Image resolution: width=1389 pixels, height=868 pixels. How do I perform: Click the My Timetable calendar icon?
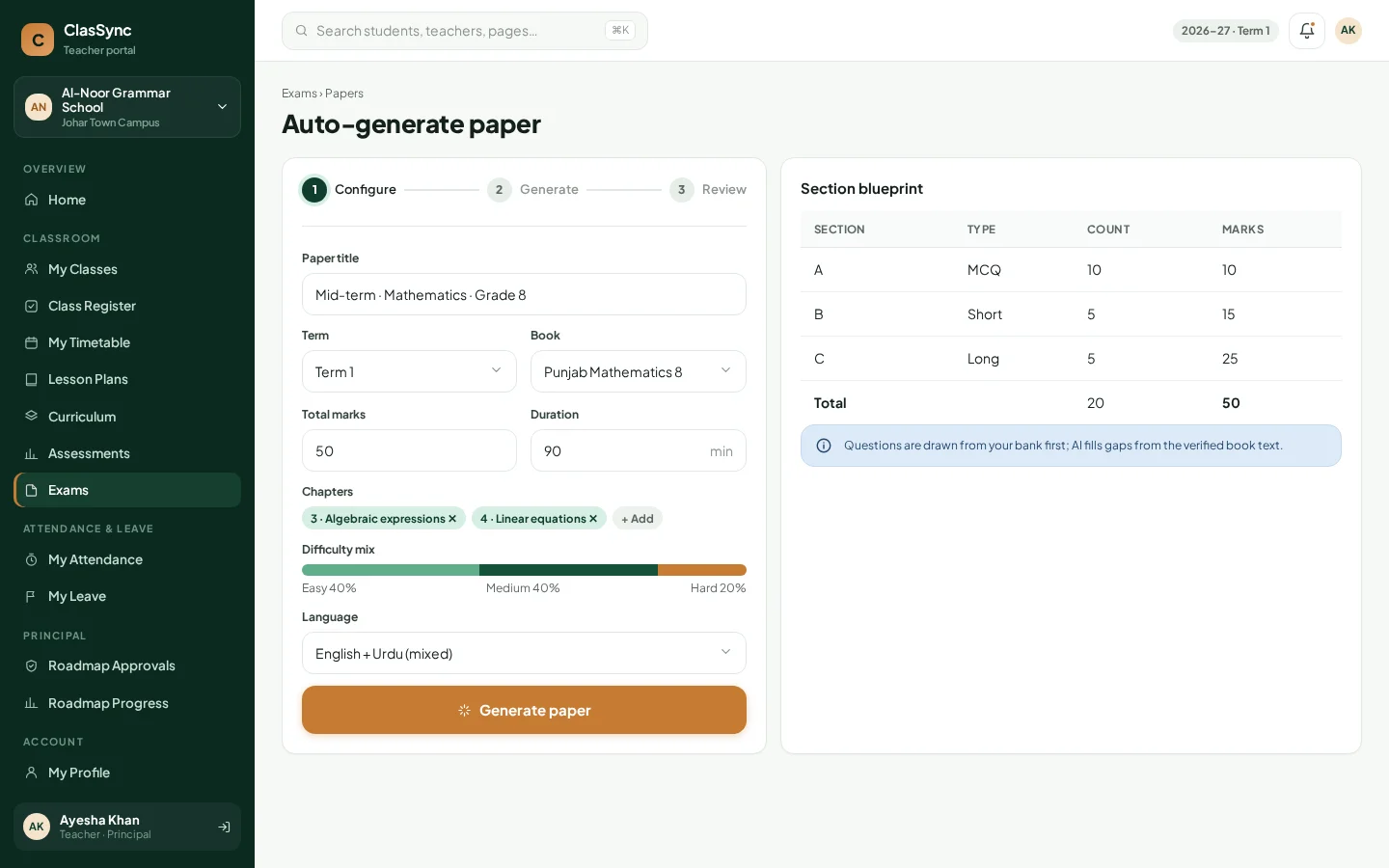pos(31,342)
